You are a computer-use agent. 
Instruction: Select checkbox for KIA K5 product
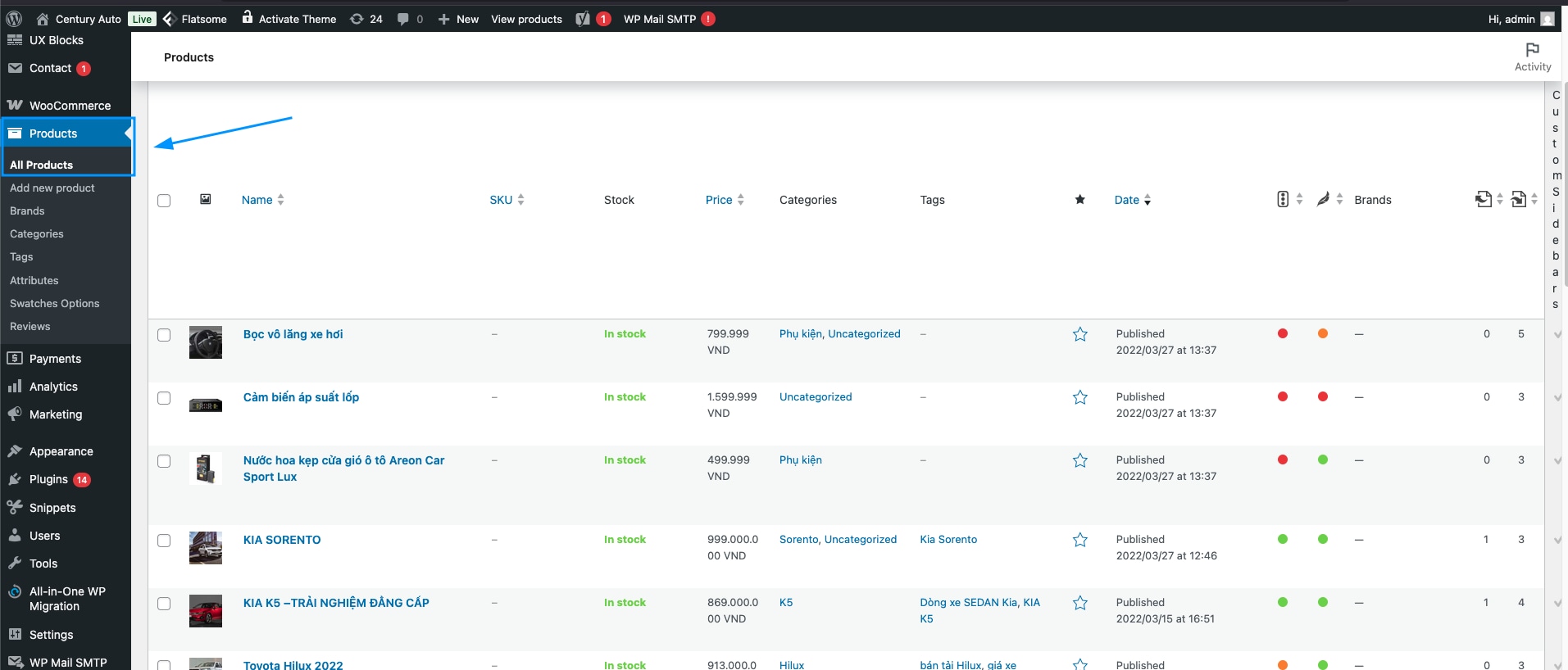click(164, 604)
